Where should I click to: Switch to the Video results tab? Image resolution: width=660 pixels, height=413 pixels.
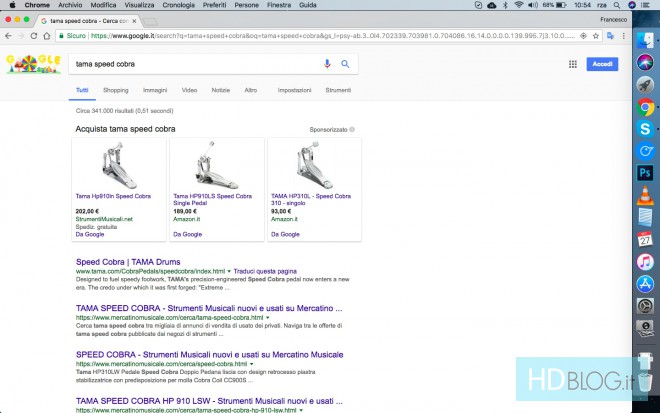(x=189, y=90)
